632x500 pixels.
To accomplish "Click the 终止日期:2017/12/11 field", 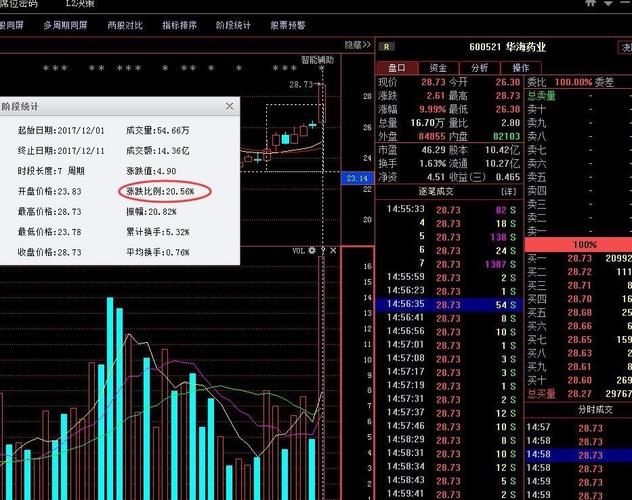I will click(61, 151).
